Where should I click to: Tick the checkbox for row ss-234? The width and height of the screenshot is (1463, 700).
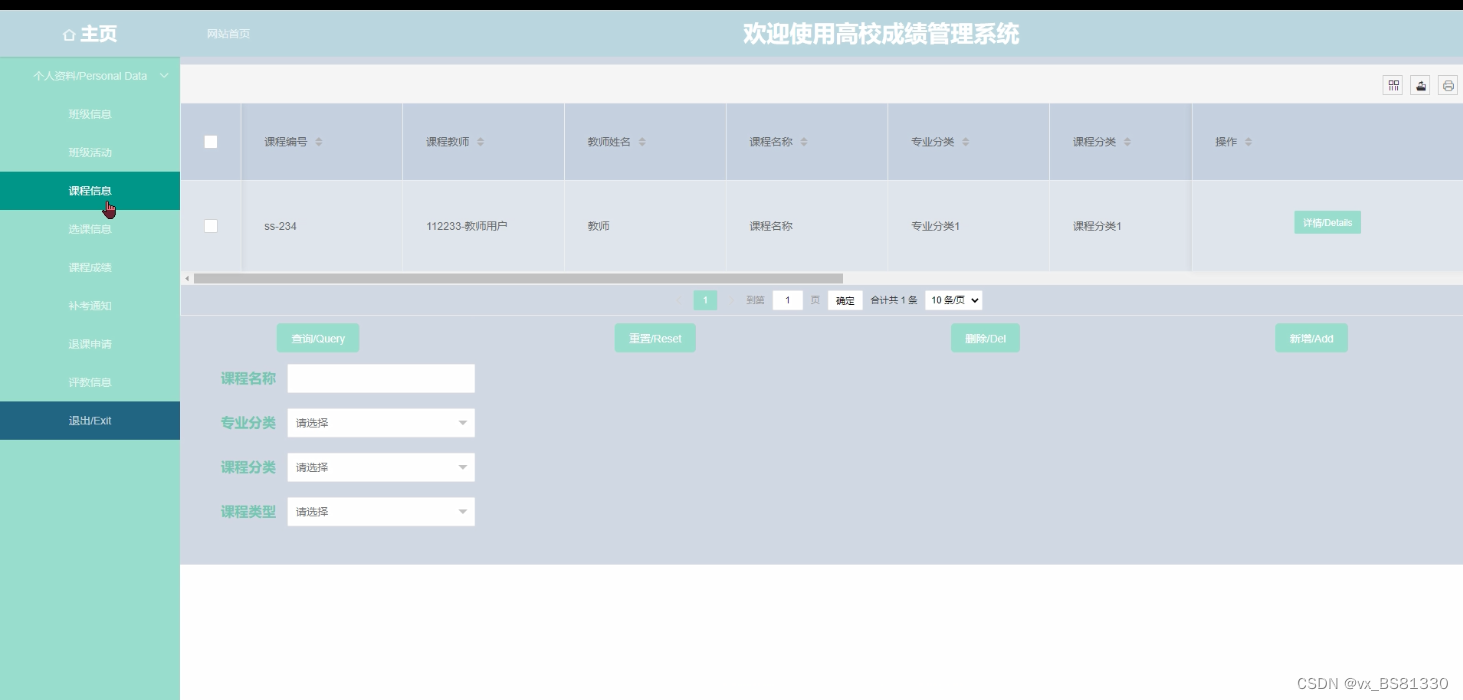(210, 226)
